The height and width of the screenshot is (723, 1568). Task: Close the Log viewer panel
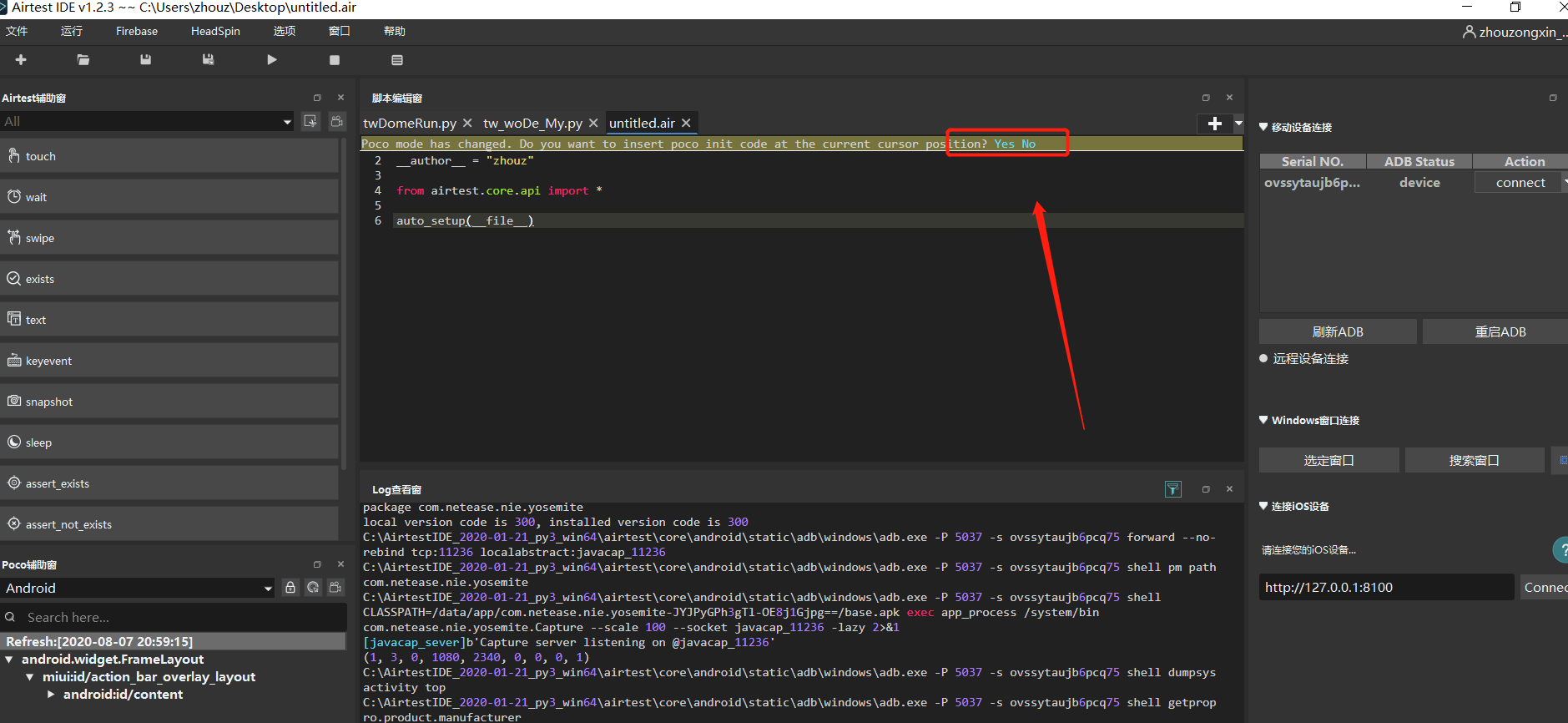(x=1229, y=489)
